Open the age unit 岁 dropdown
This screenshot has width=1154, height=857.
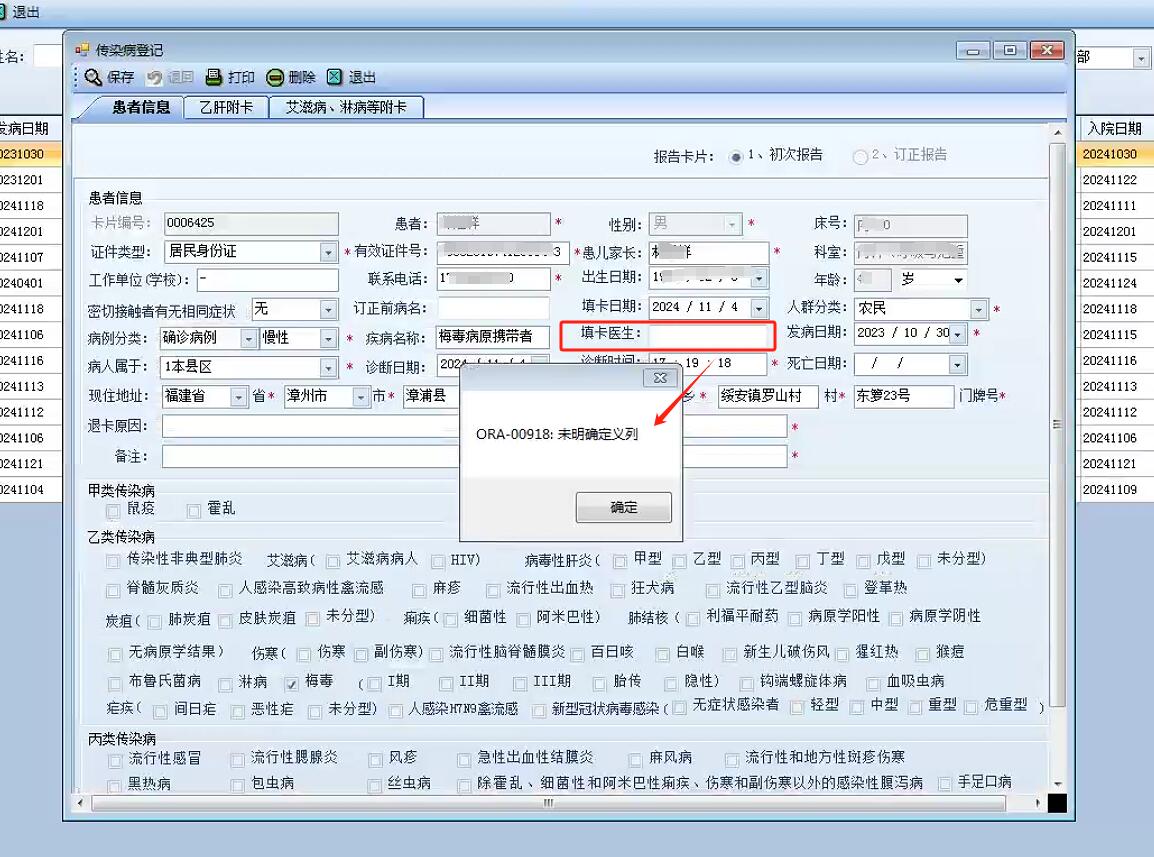coord(957,280)
